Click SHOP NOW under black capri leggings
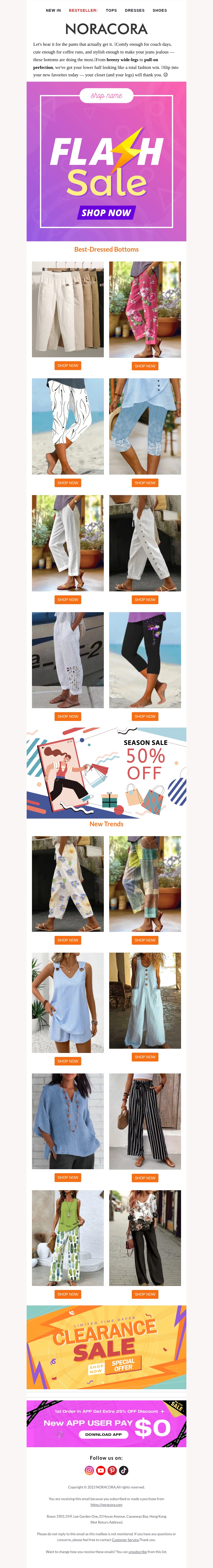The height and width of the screenshot is (1568, 213). [x=145, y=716]
